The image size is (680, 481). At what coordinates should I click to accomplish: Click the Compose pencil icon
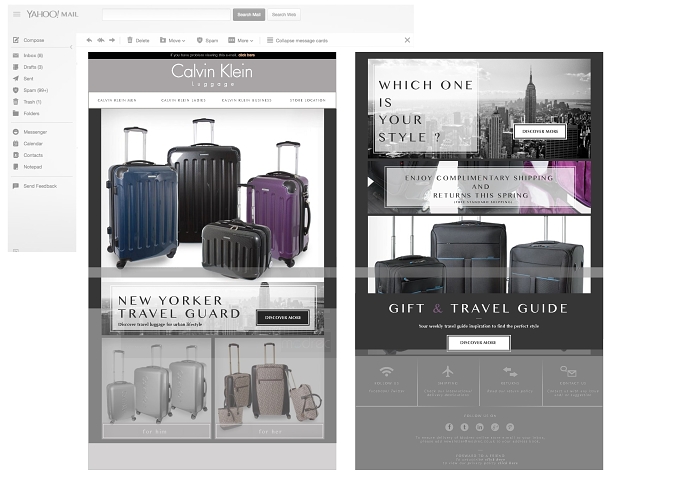(x=16, y=40)
